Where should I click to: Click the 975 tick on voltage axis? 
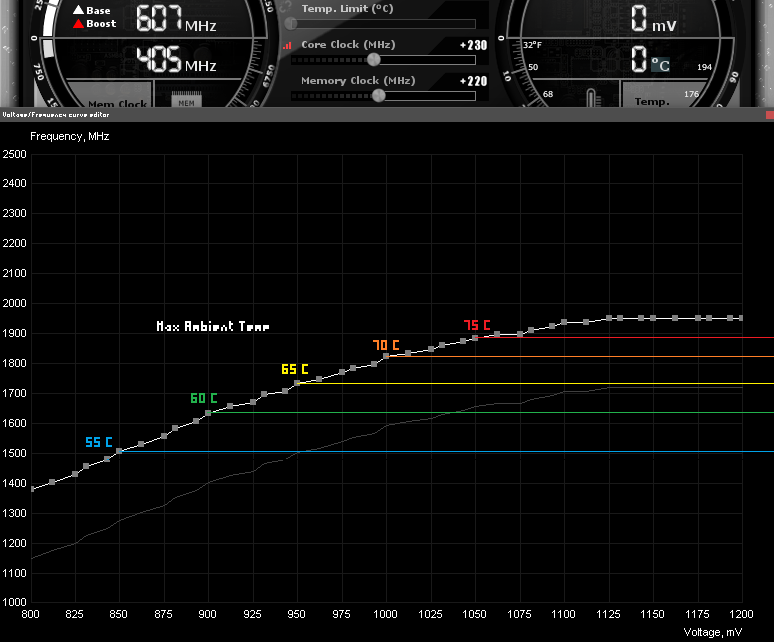coord(341,614)
